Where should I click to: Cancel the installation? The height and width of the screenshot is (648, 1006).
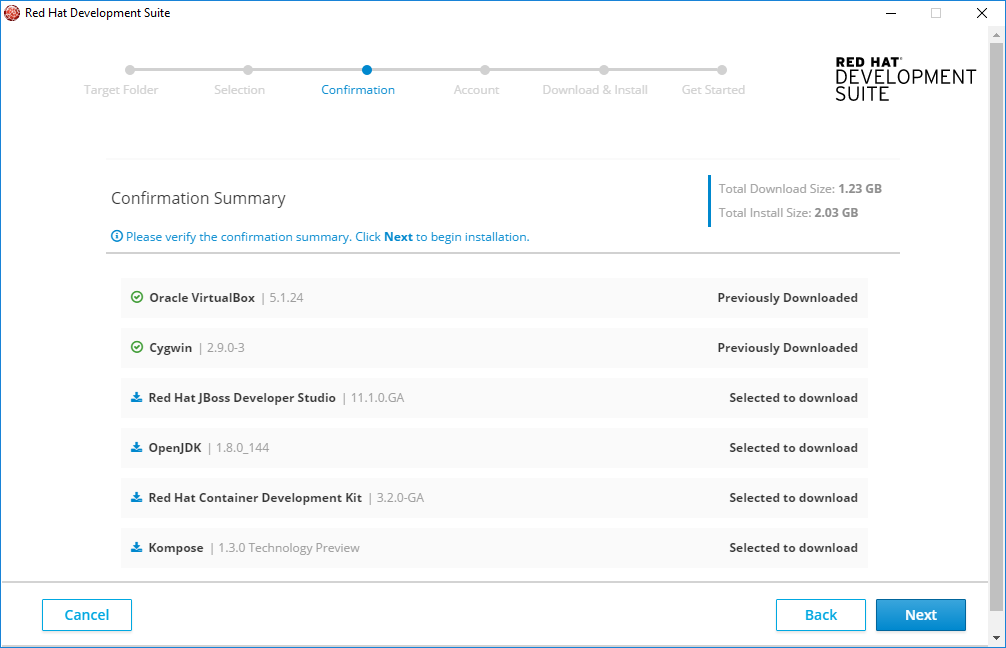pyautogui.click(x=86, y=614)
